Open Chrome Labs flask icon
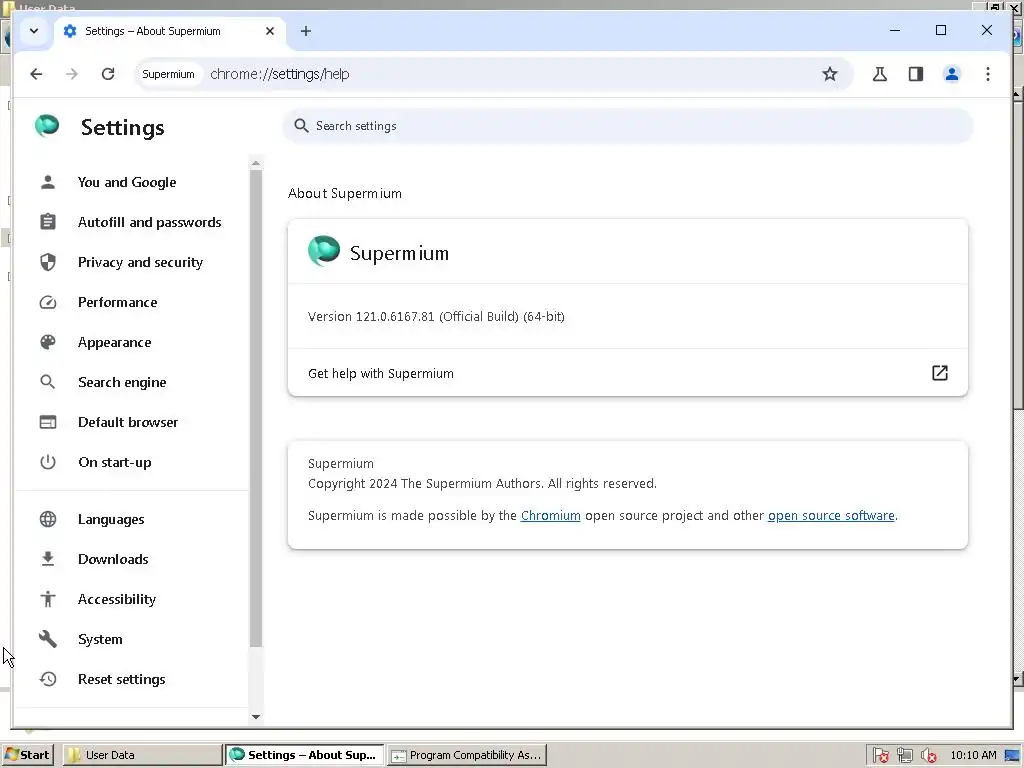This screenshot has height=768, width=1024. pos(880,74)
